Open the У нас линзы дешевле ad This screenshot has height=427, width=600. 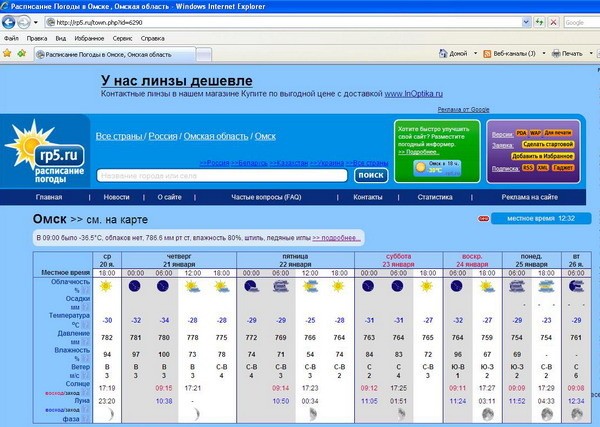click(177, 81)
